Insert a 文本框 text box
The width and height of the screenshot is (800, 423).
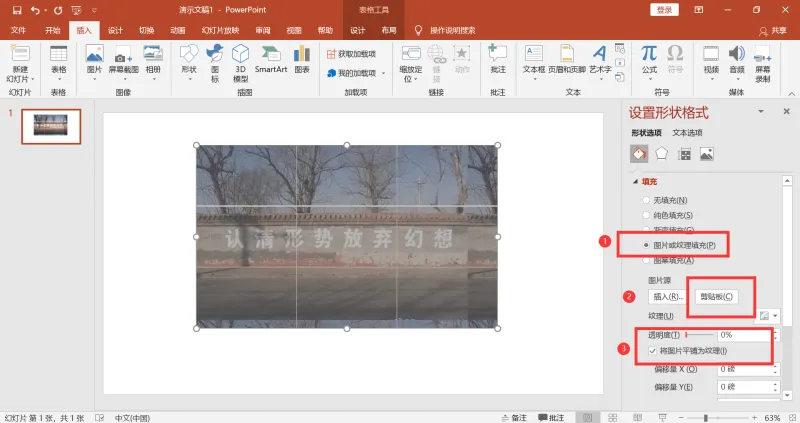click(534, 64)
